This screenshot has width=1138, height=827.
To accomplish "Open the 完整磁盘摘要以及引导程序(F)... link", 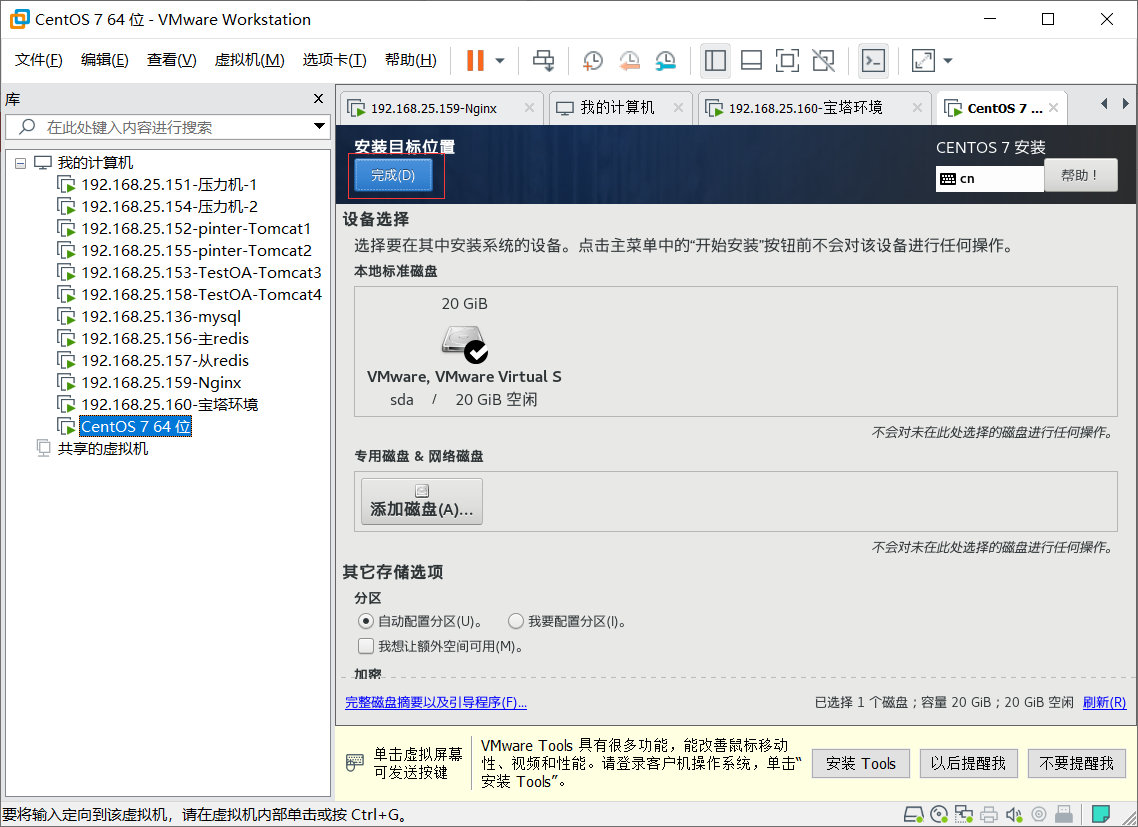I will click(435, 702).
